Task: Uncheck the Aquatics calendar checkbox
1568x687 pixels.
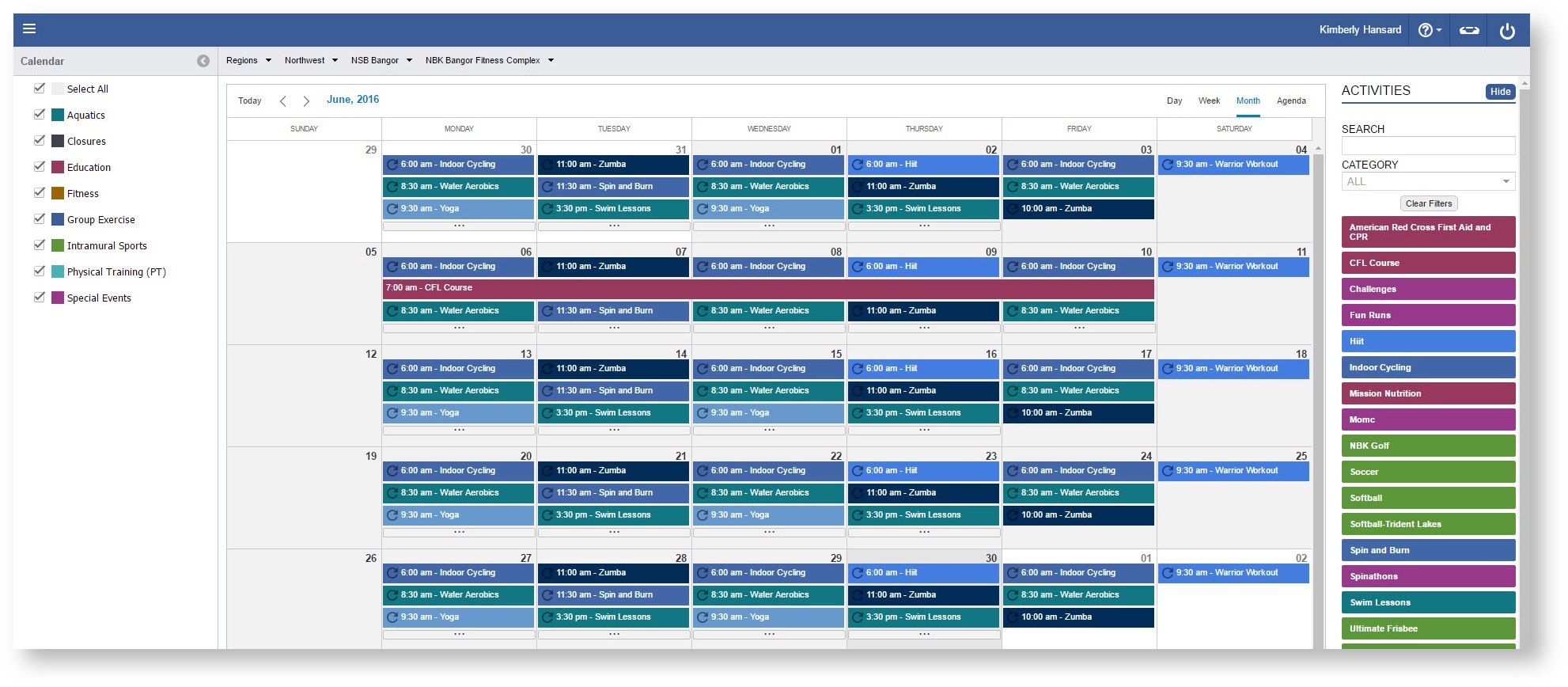Action: pyautogui.click(x=40, y=115)
